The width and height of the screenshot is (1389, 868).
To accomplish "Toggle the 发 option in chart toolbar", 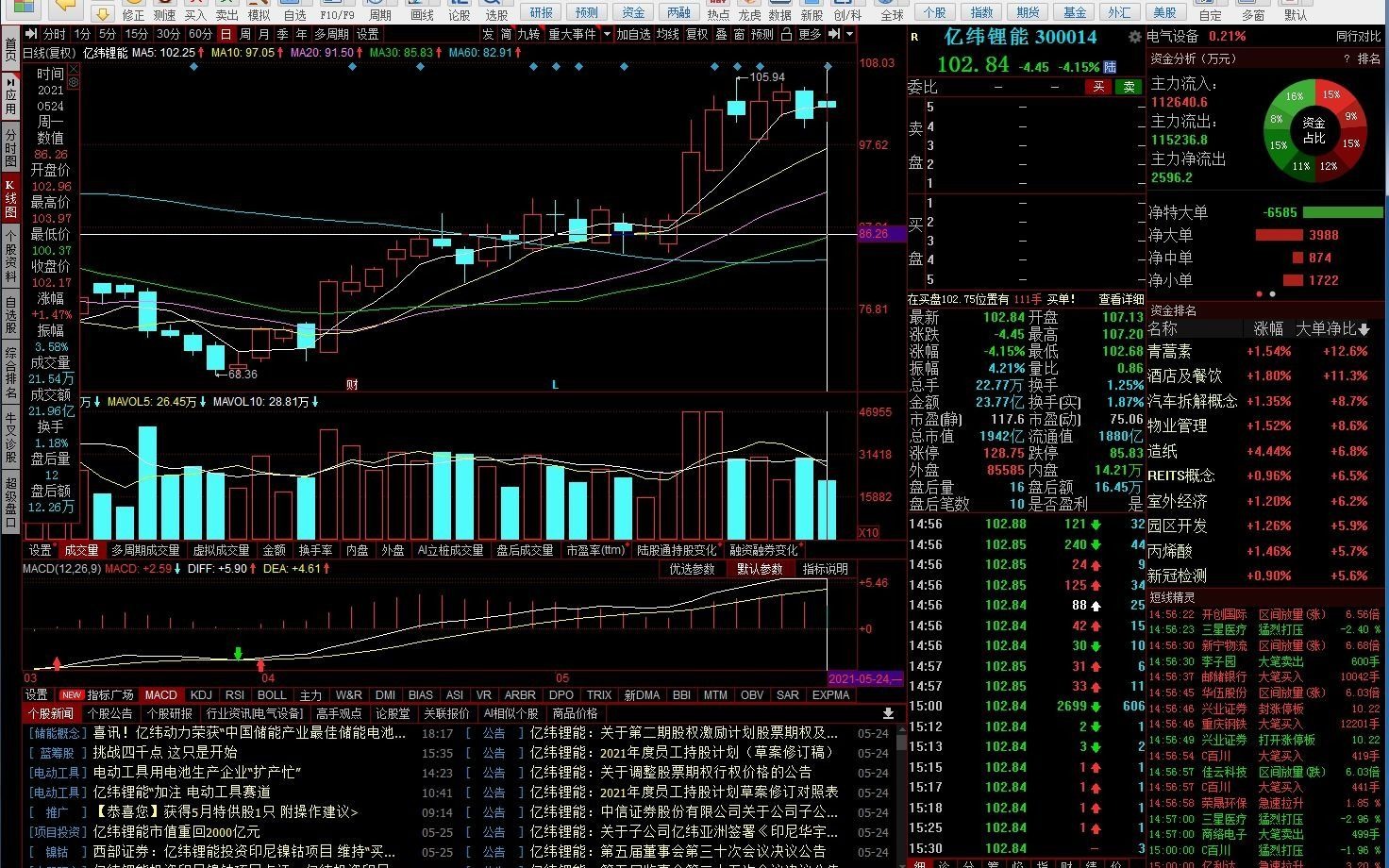I will click(x=488, y=34).
